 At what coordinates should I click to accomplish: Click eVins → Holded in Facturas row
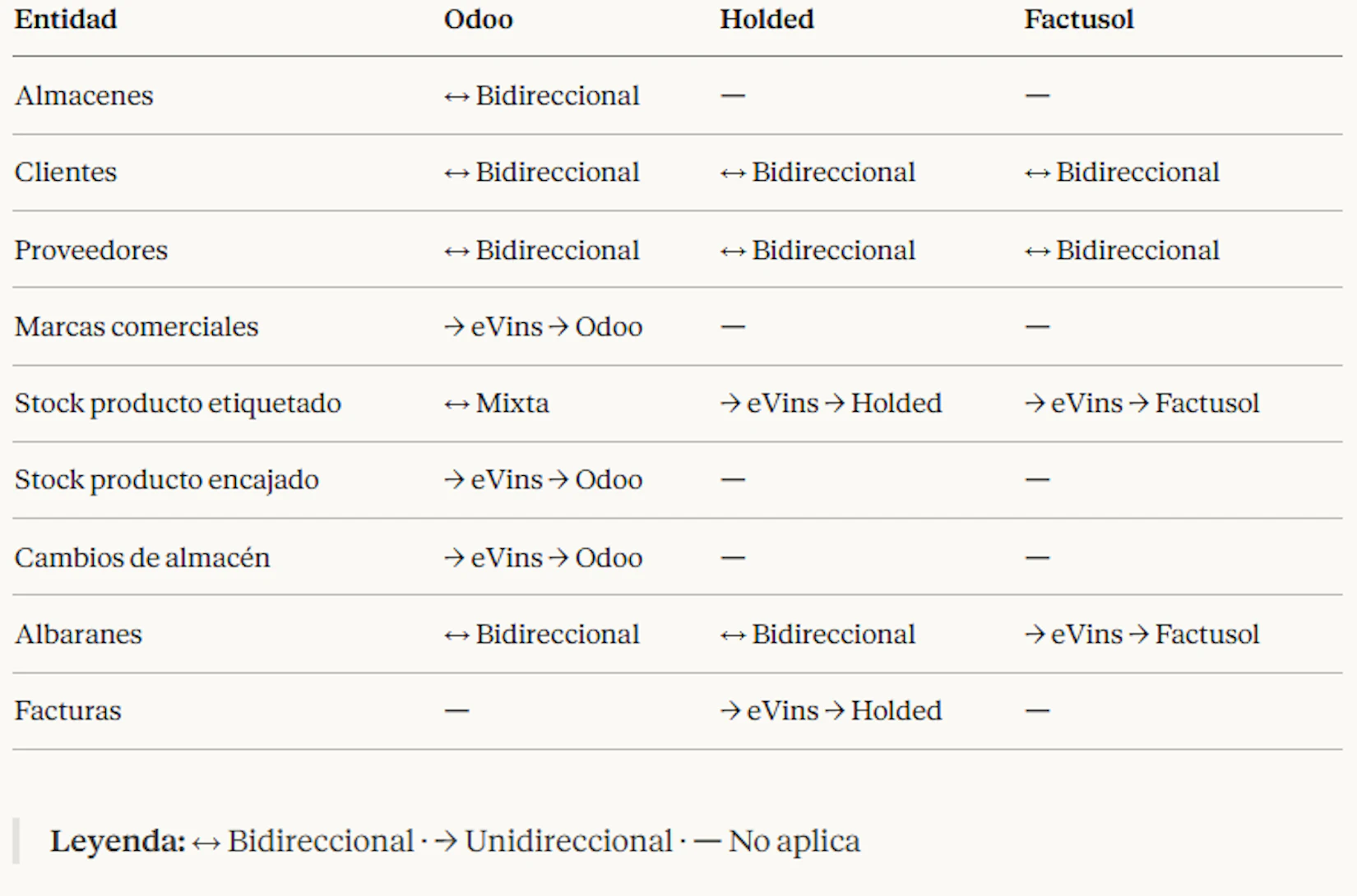(x=831, y=710)
